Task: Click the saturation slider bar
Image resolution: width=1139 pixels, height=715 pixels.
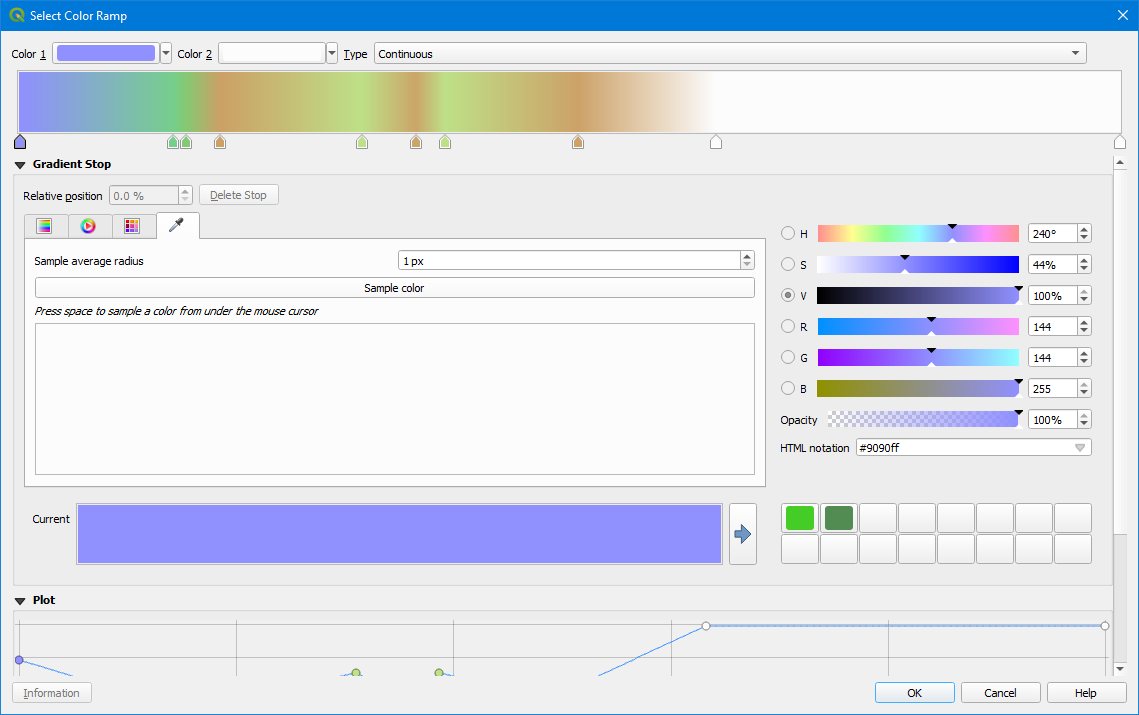Action: click(x=918, y=264)
